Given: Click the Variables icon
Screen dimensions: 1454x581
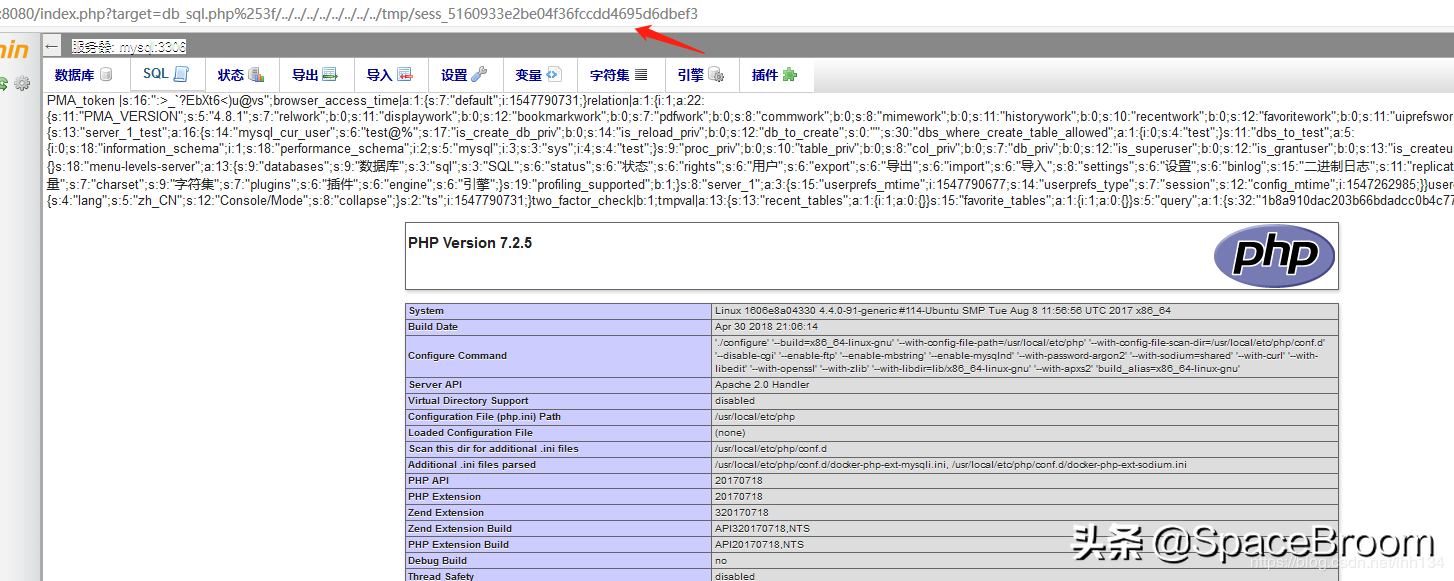Looking at the screenshot, I should point(556,74).
